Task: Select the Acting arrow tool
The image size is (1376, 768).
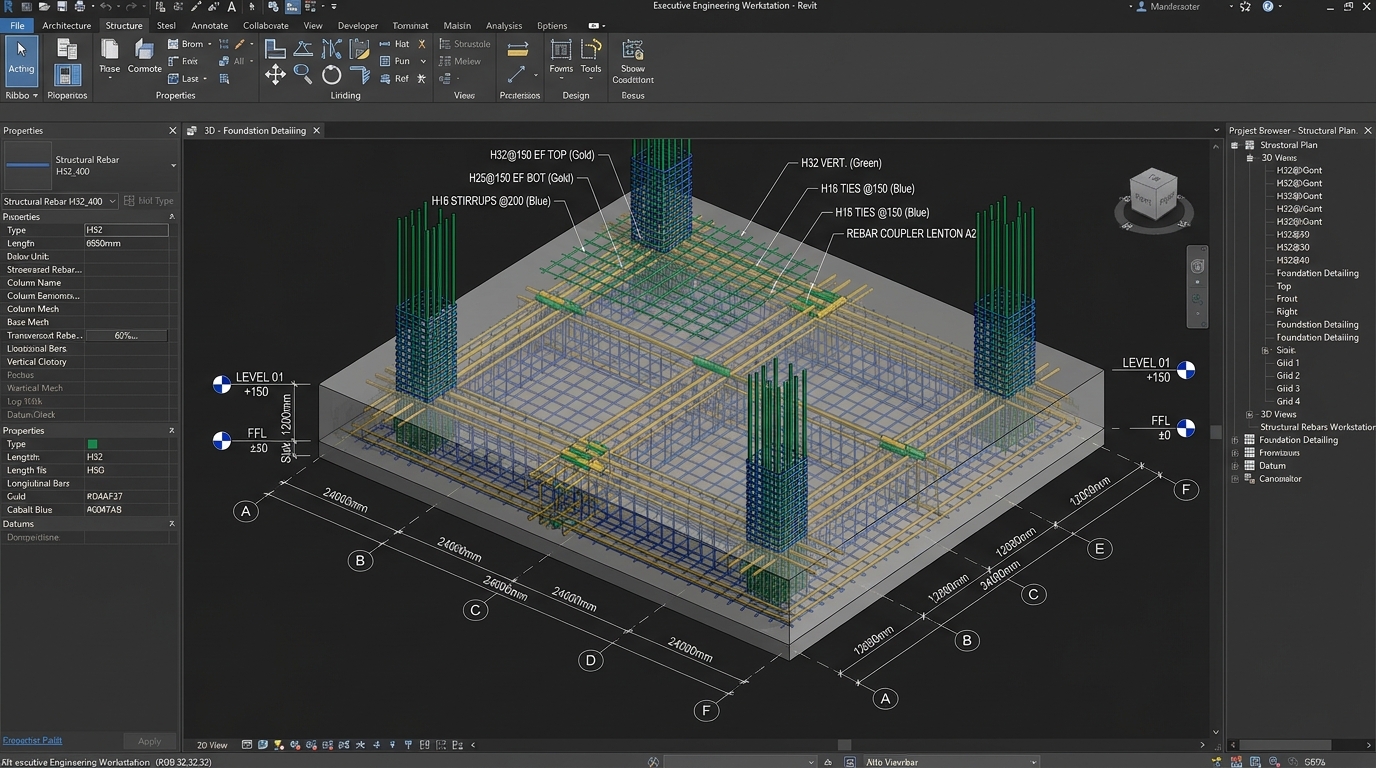Action: [21, 61]
